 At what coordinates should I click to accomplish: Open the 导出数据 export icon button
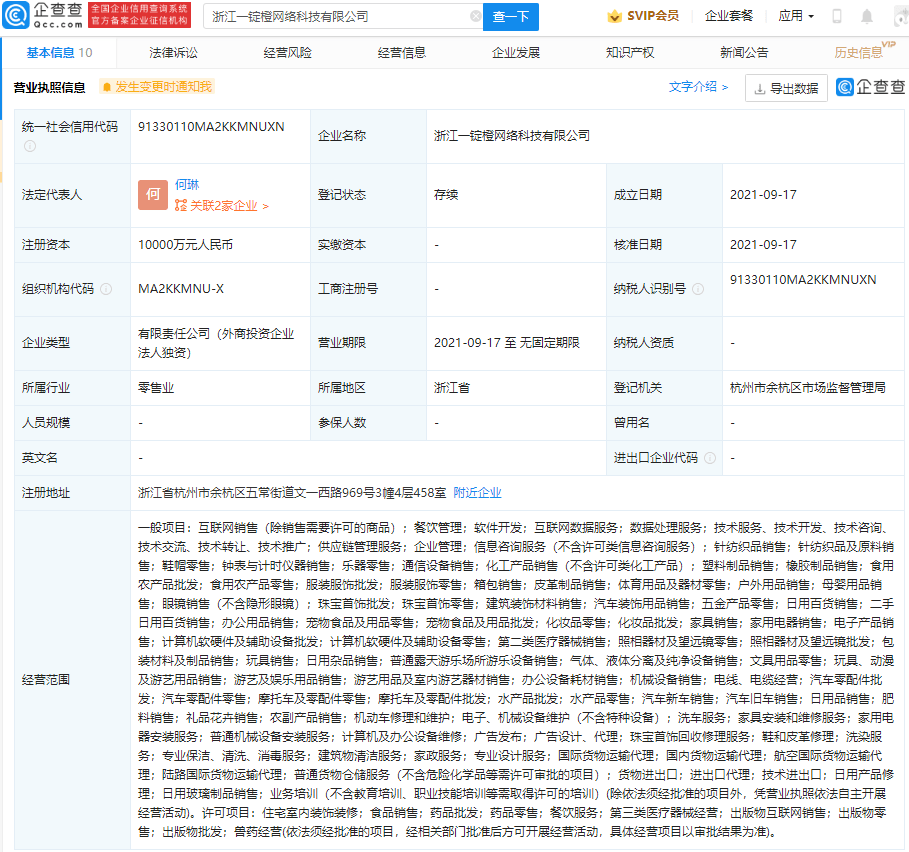[759, 89]
